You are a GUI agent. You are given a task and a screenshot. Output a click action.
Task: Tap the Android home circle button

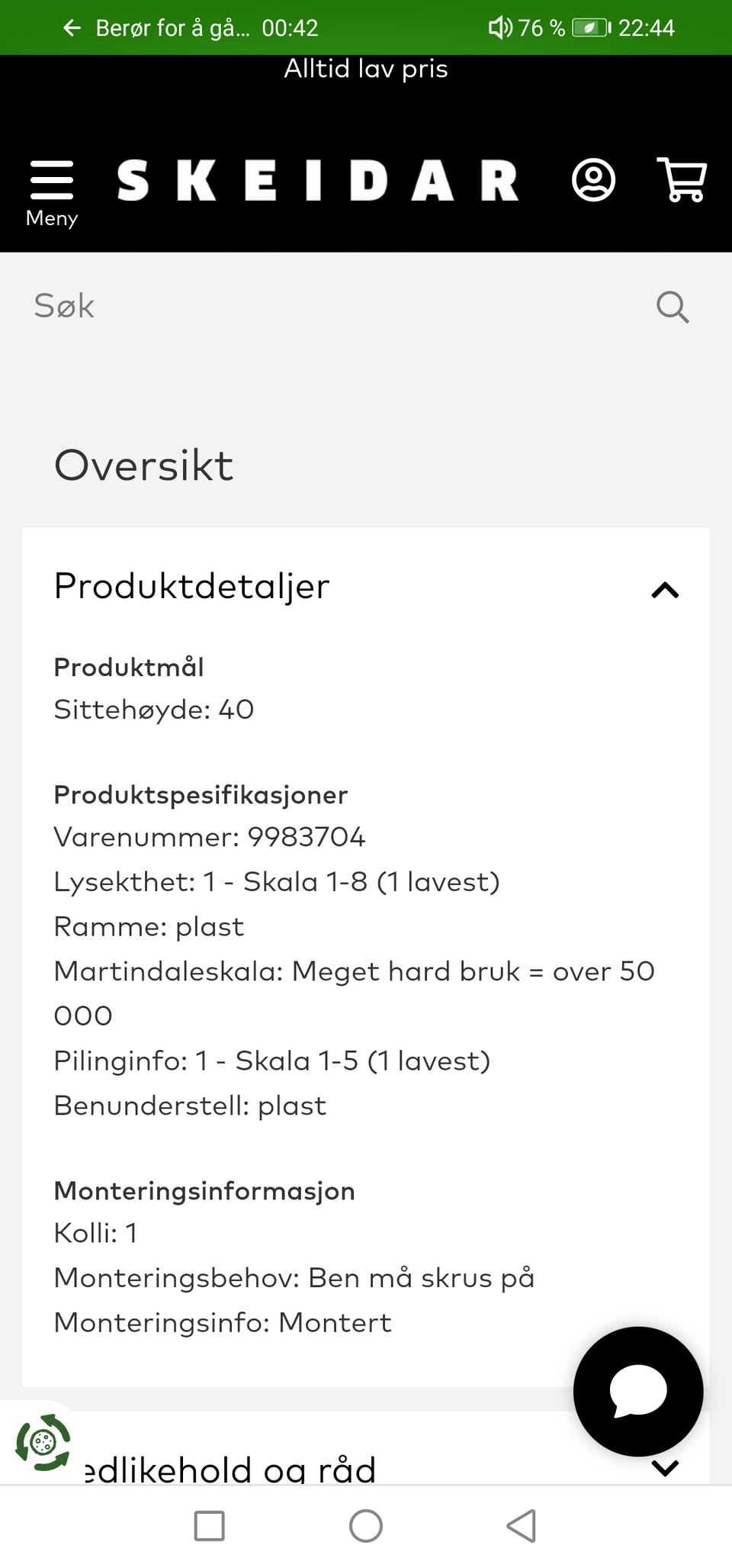[x=366, y=1526]
